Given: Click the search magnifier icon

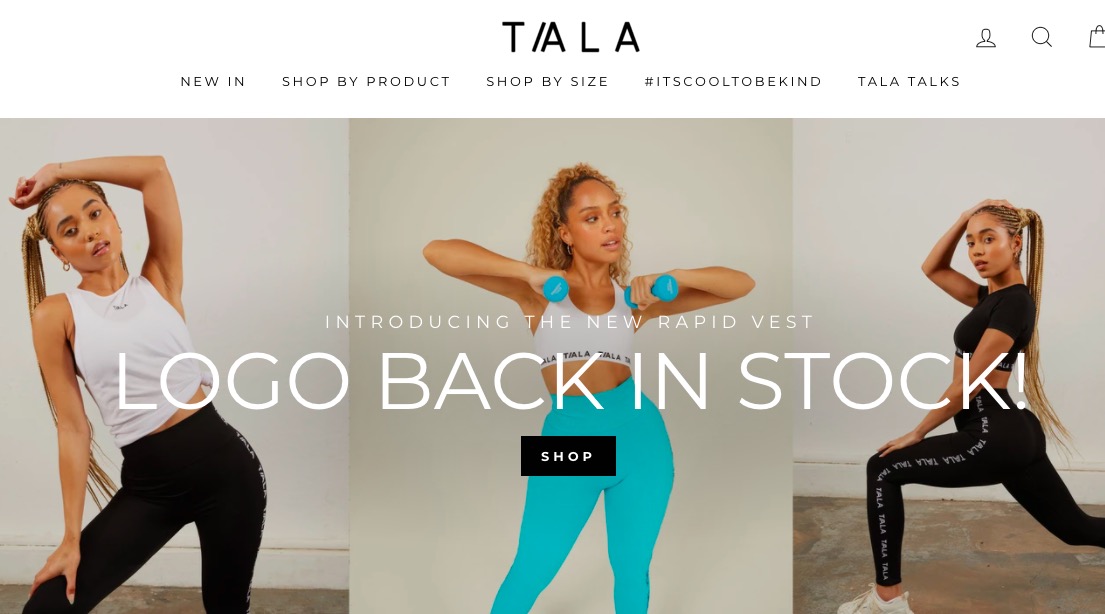Looking at the screenshot, I should (x=1042, y=37).
